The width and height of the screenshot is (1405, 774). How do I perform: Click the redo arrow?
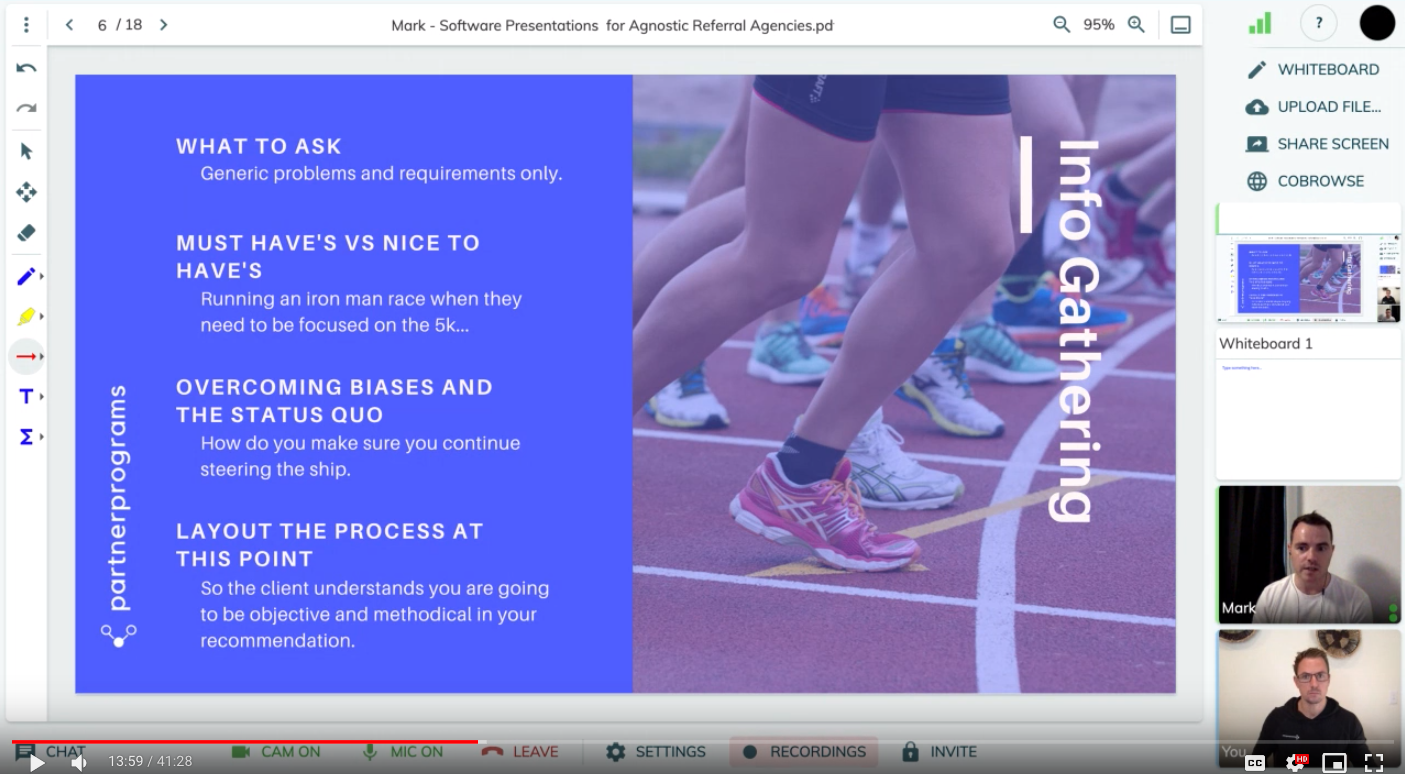[x=26, y=108]
